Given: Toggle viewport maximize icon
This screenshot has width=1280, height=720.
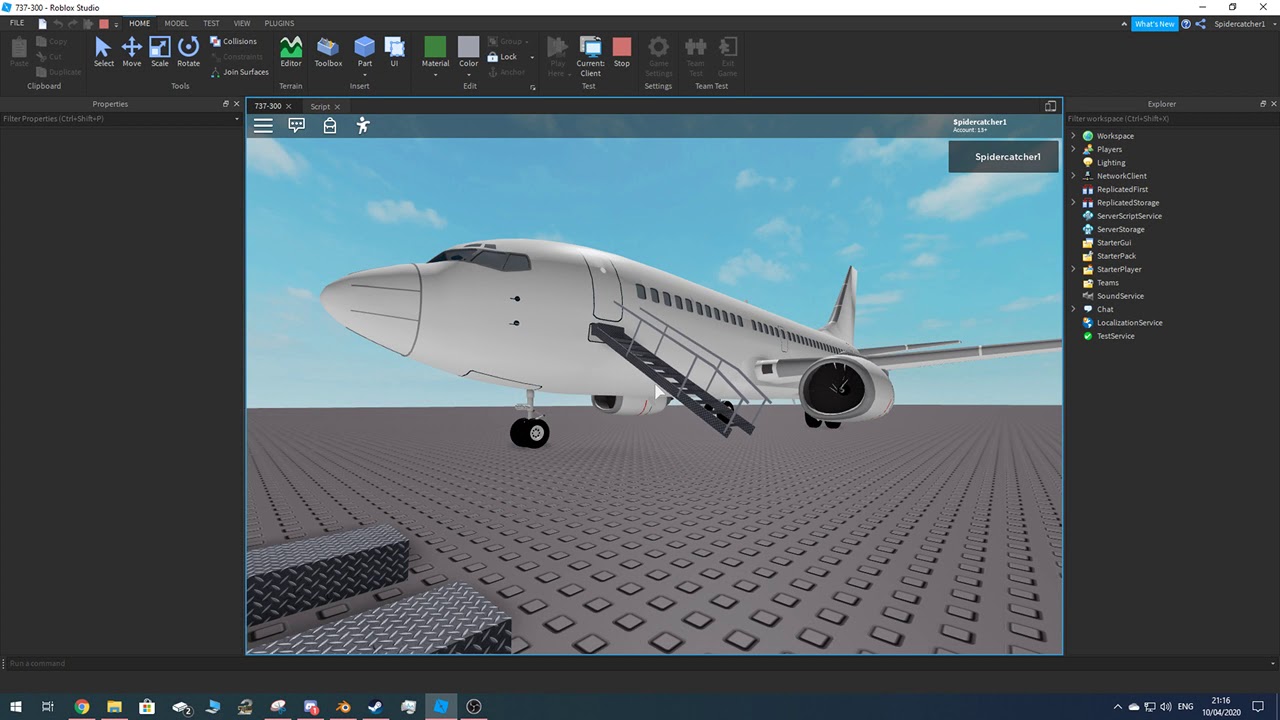Looking at the screenshot, I should [x=1050, y=106].
